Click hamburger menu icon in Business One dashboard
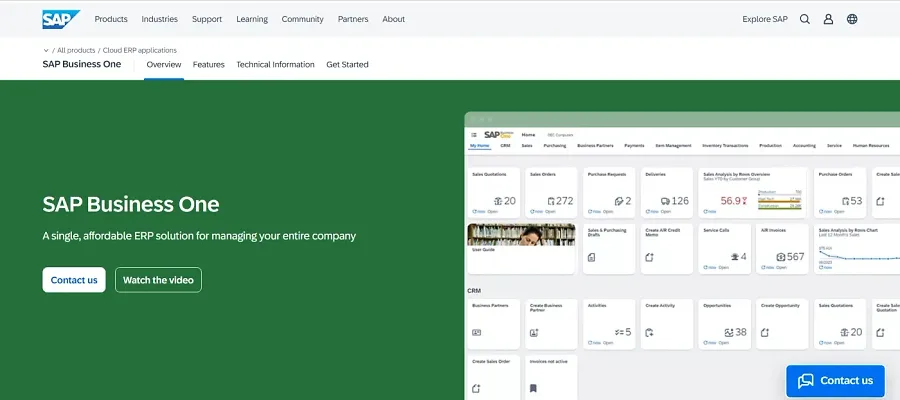The height and width of the screenshot is (400, 900). [x=474, y=135]
